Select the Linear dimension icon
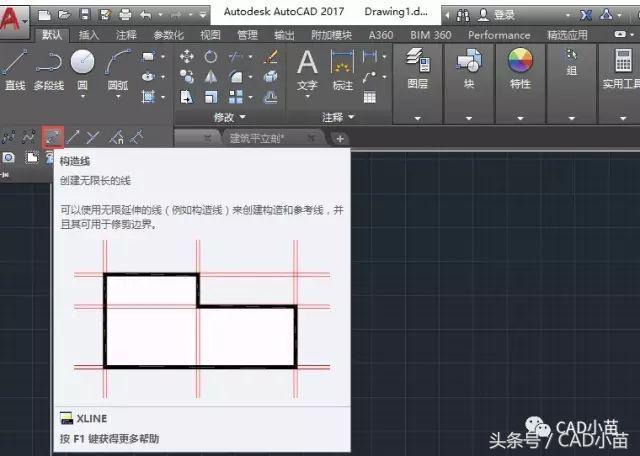 pos(370,56)
